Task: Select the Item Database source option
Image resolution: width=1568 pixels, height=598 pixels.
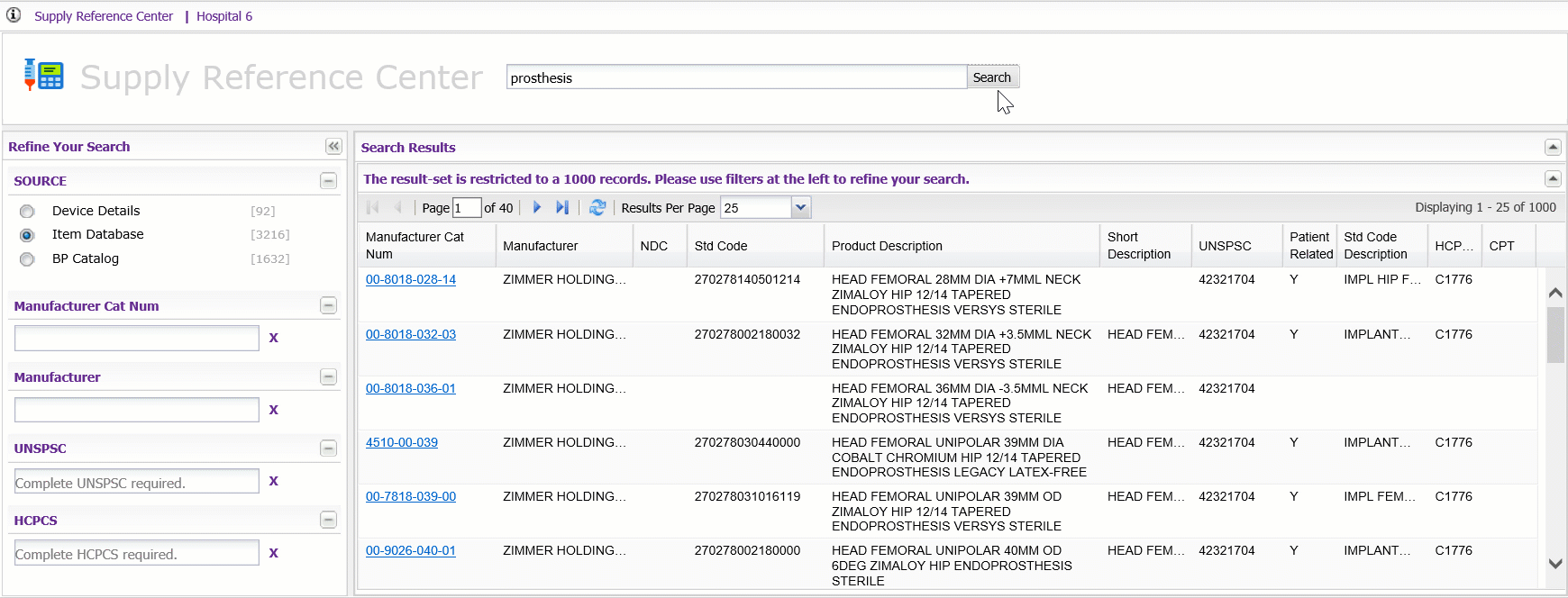Action: click(x=27, y=235)
